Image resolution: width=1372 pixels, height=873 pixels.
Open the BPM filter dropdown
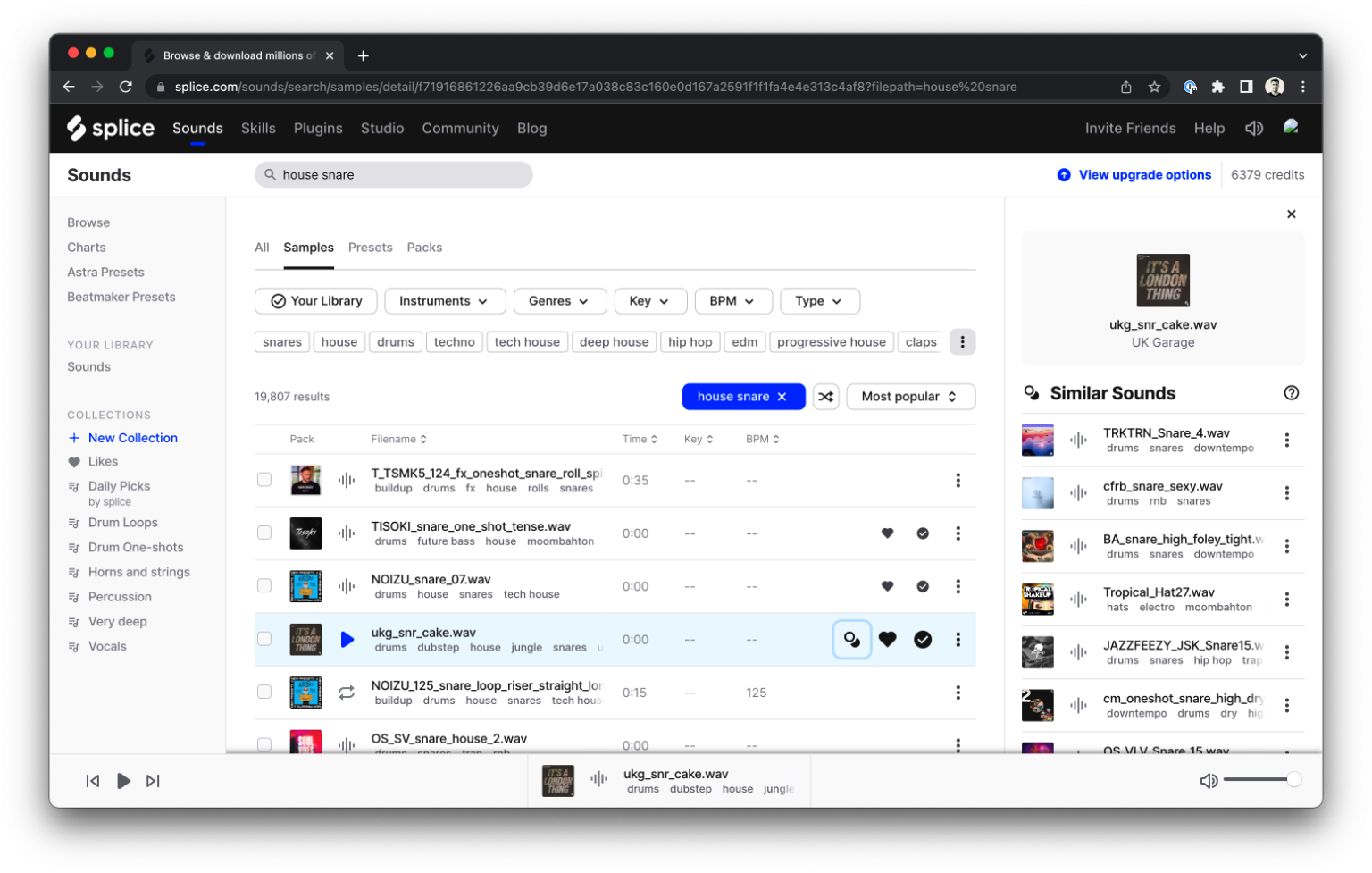tap(732, 301)
